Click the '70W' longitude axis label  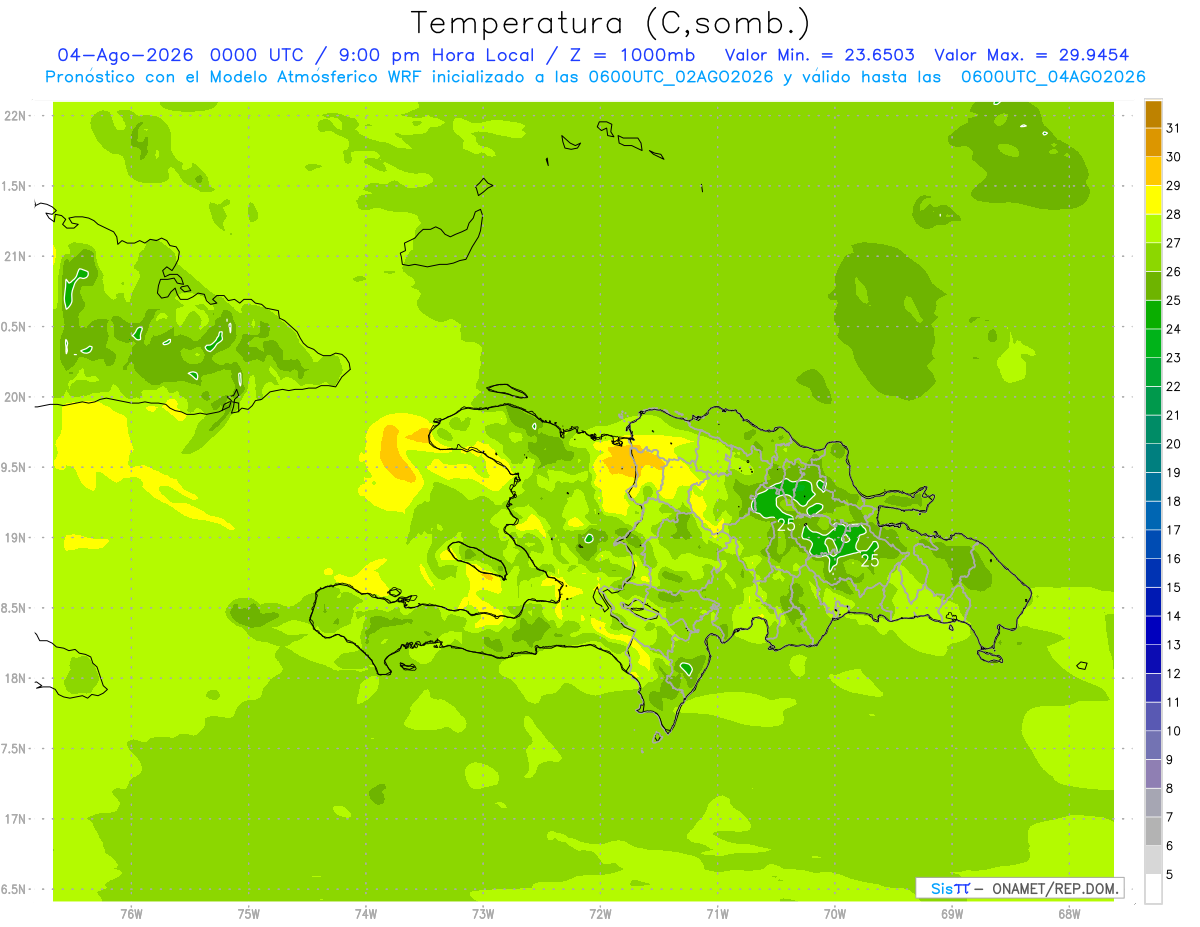tap(835, 914)
